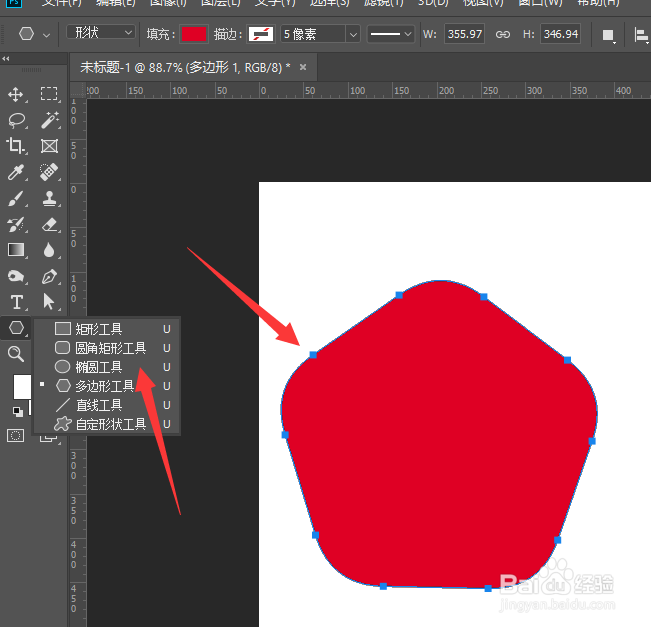
Task: Click the stroke (描边) swatch
Action: 261,34
